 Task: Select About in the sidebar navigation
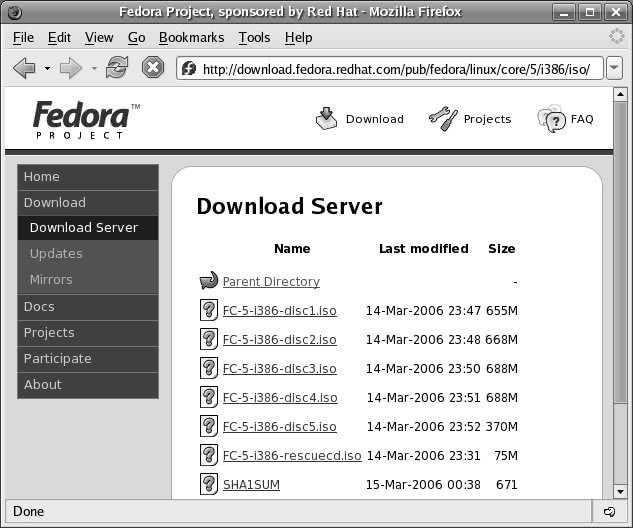tap(88, 385)
